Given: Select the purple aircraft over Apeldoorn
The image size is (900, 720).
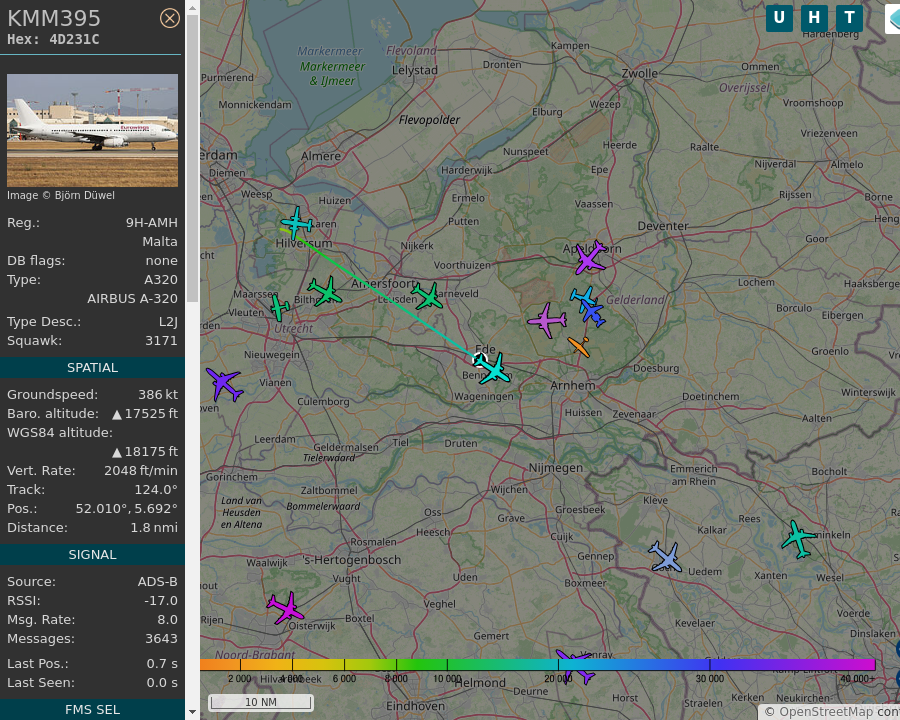Looking at the screenshot, I should 590,257.
